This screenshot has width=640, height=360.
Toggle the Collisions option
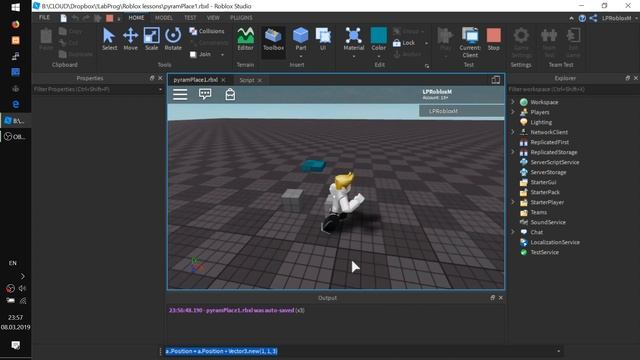pyautogui.click(x=207, y=31)
